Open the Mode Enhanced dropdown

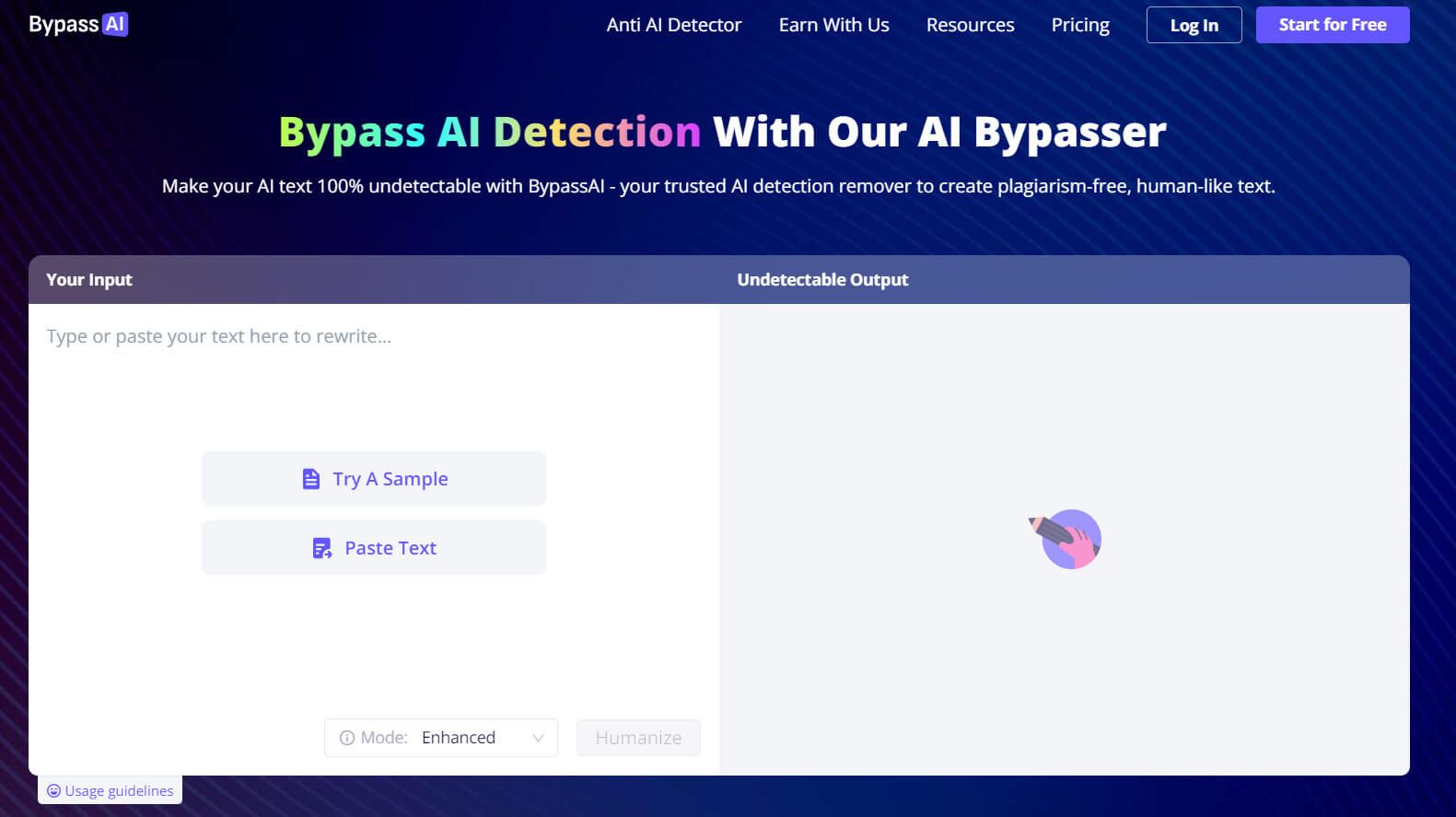[440, 738]
